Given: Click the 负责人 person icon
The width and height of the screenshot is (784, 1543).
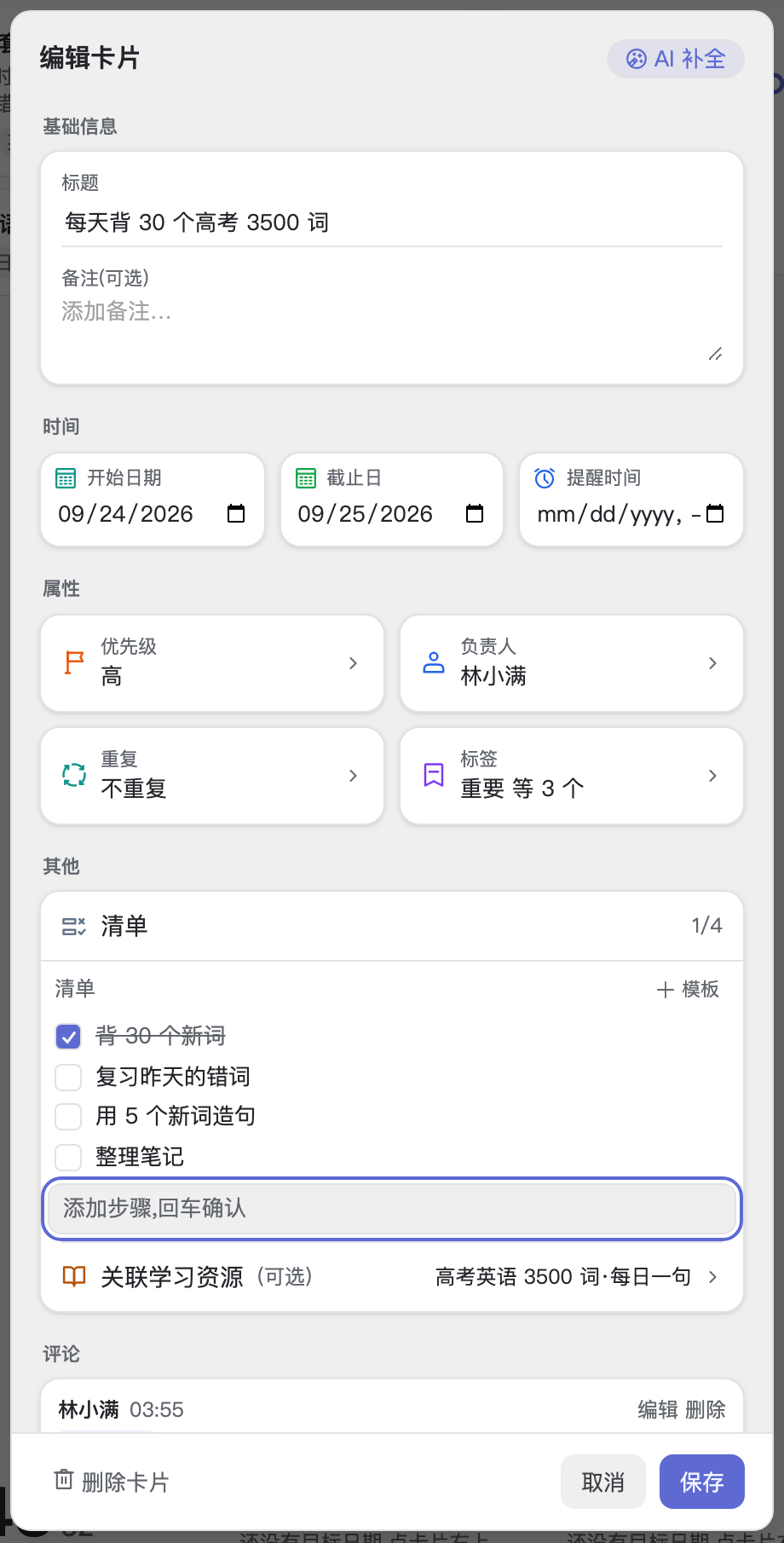Looking at the screenshot, I should tap(434, 662).
